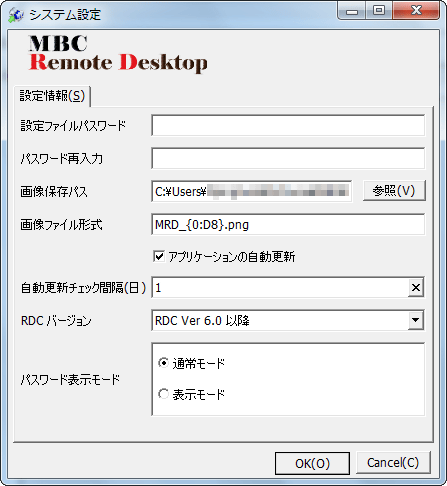Click the Cancel(C) button
This screenshot has width=447, height=486.
pyautogui.click(x=393, y=463)
